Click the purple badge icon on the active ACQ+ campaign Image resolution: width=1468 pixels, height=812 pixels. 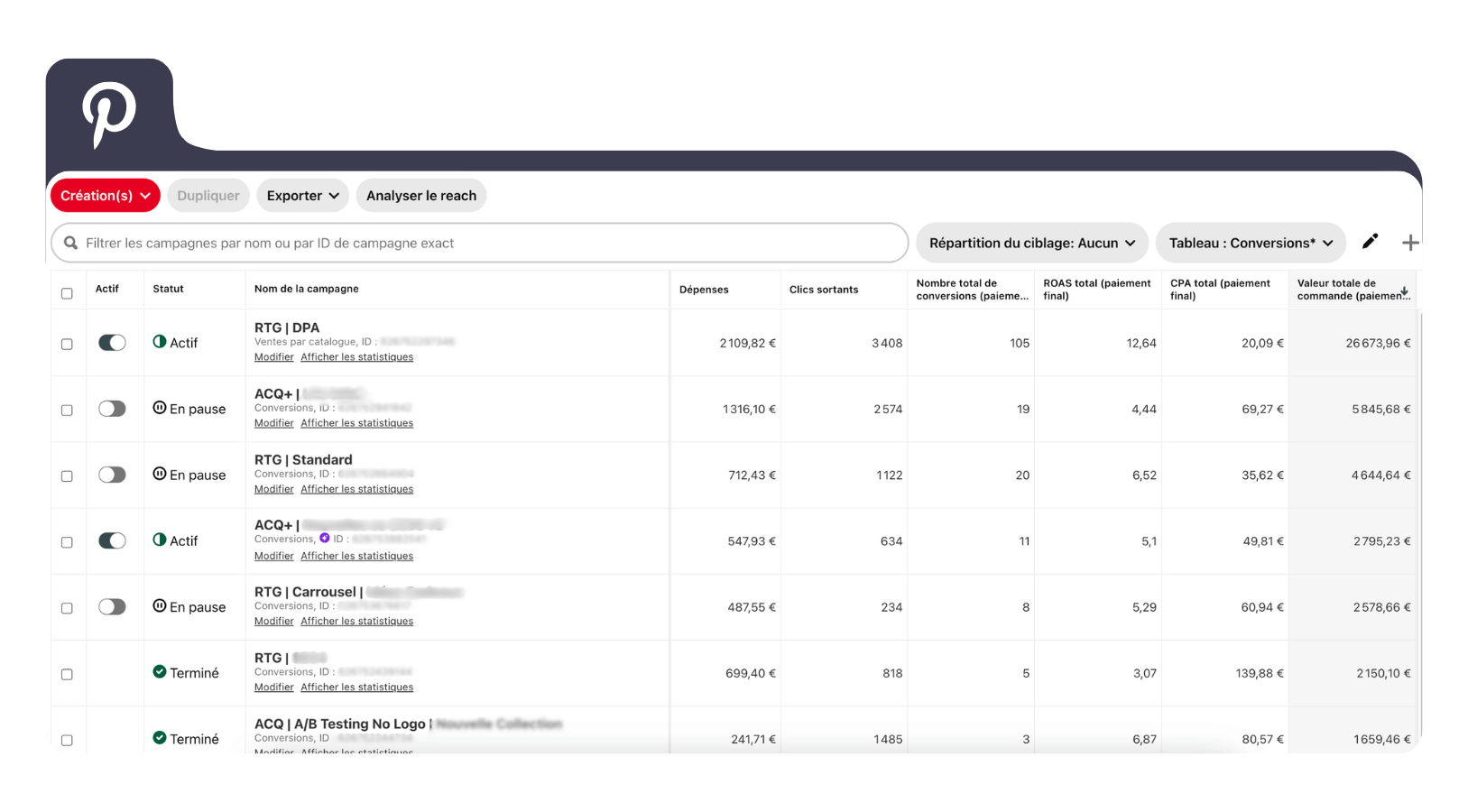(x=324, y=540)
